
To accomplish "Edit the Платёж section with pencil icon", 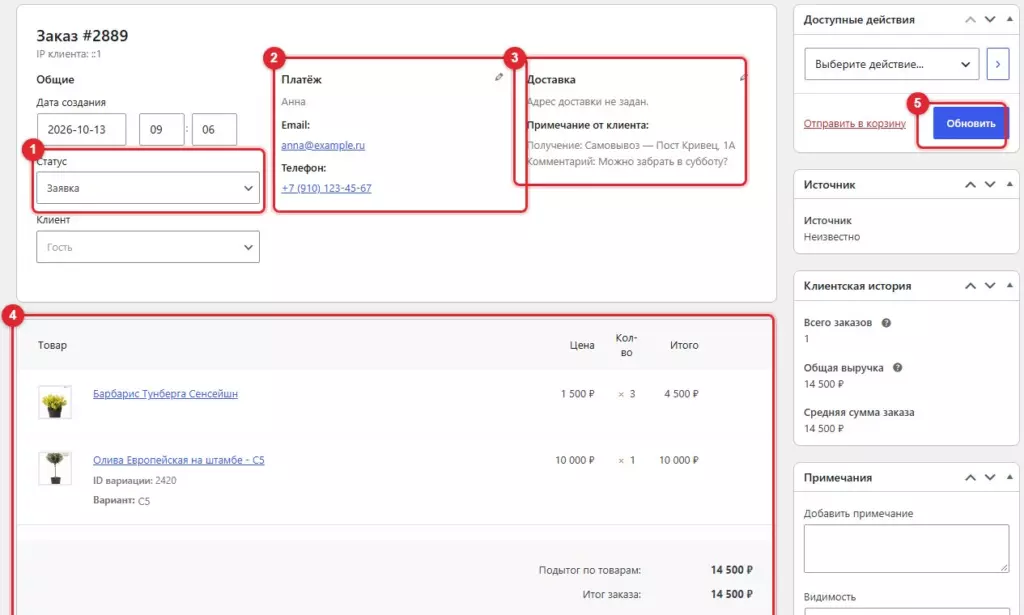I will [499, 77].
